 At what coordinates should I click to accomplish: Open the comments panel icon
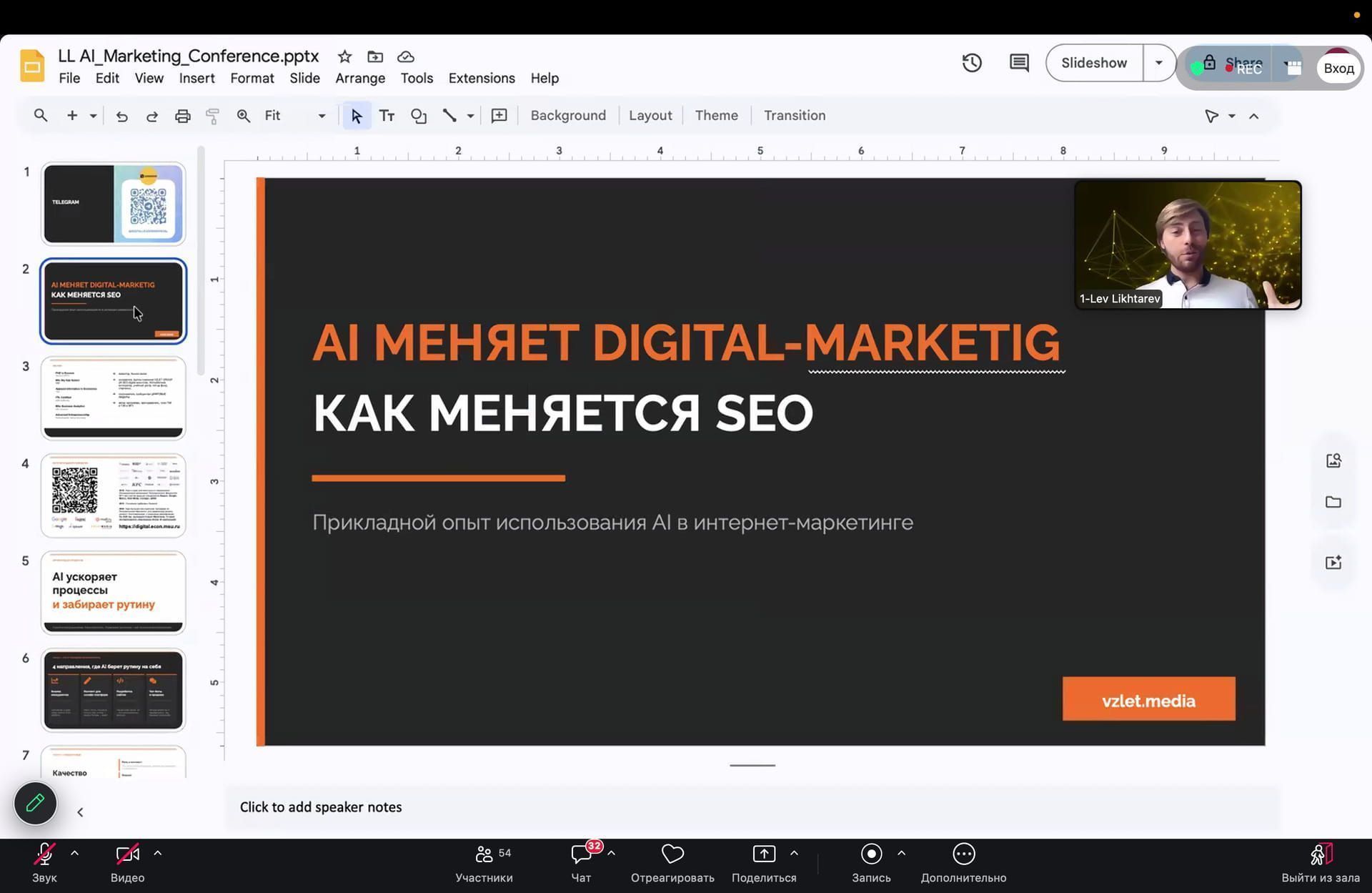(1019, 63)
